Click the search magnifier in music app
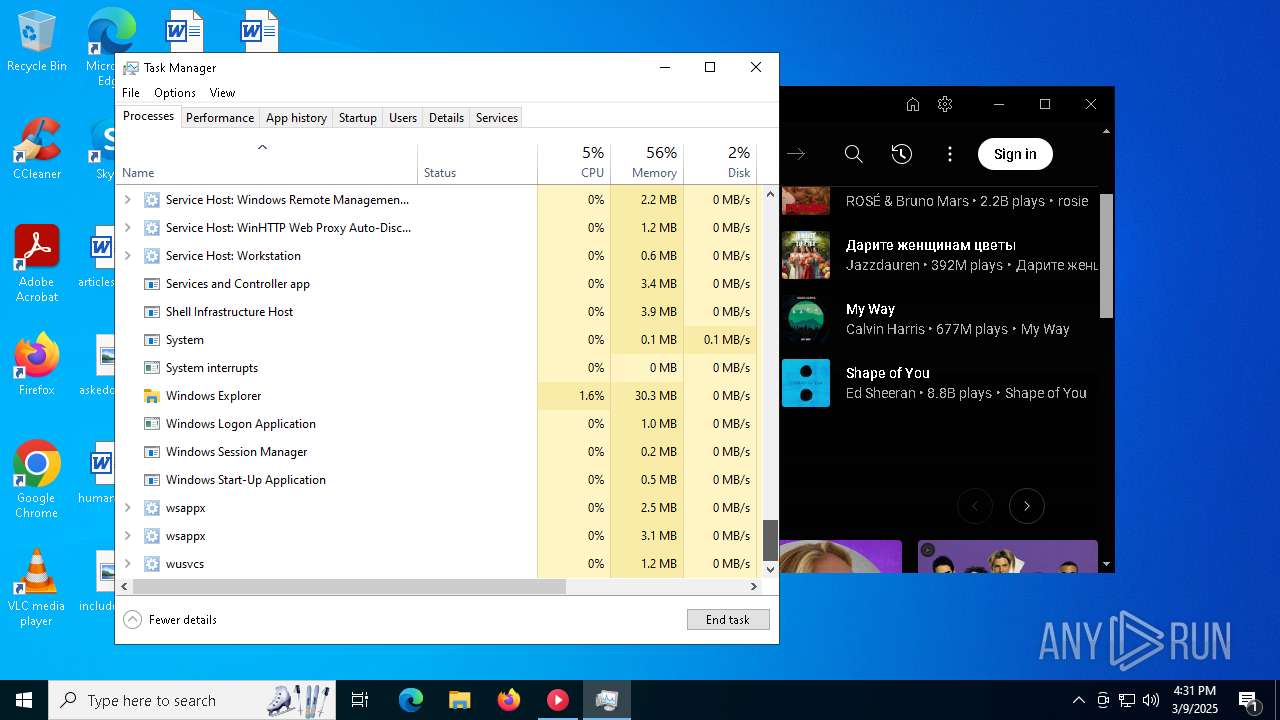 [853, 154]
